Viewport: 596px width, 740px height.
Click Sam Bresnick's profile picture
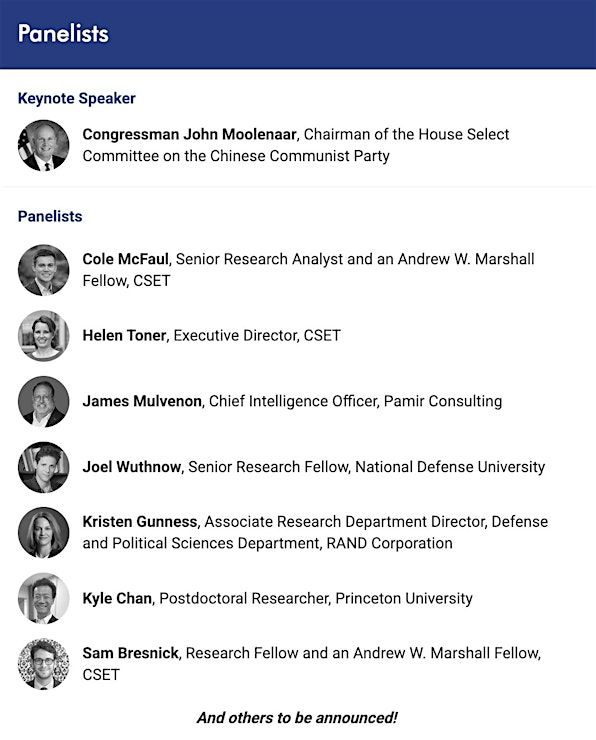click(43, 664)
